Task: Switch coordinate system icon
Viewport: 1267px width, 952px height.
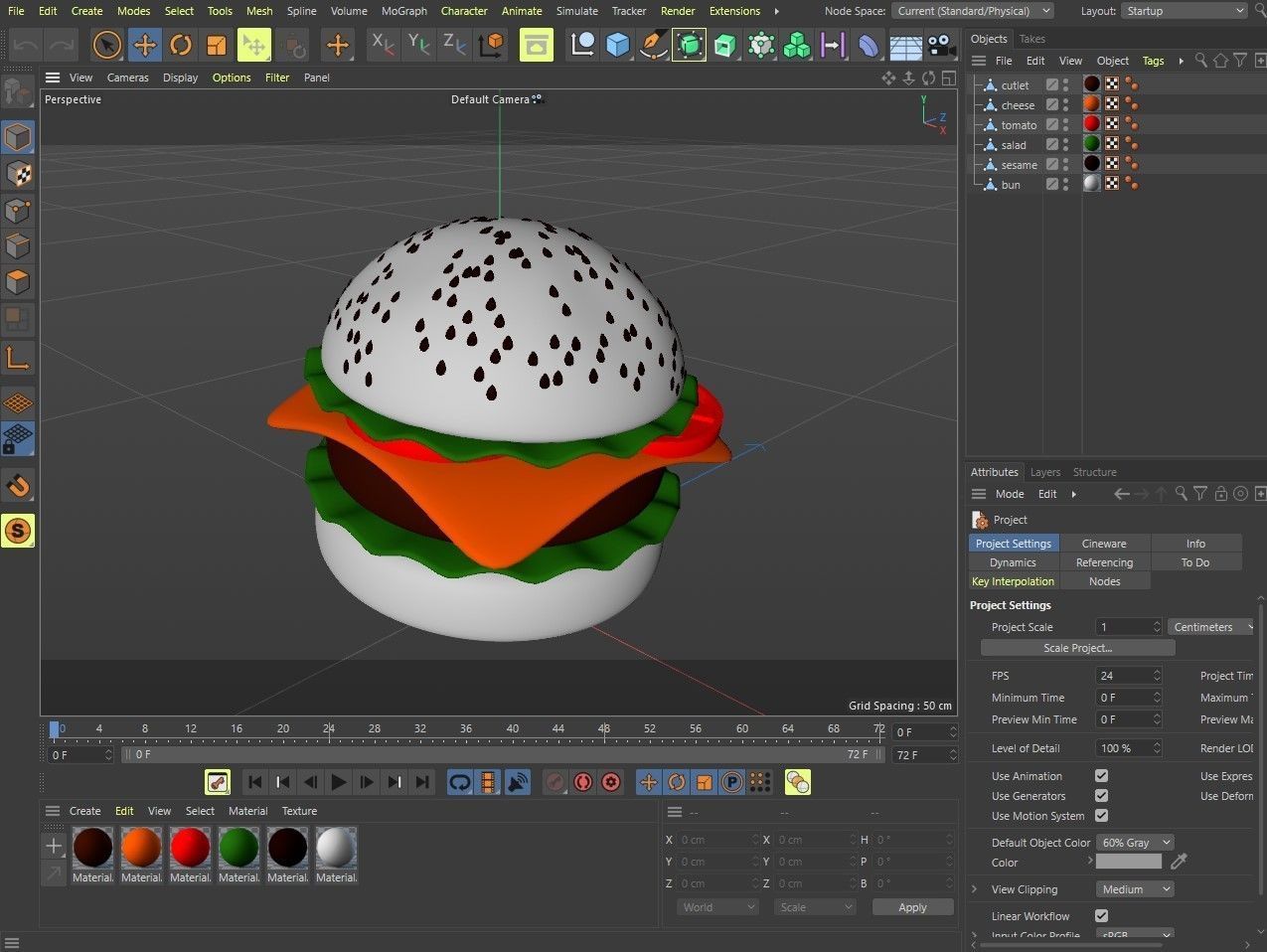Action: tap(491, 45)
